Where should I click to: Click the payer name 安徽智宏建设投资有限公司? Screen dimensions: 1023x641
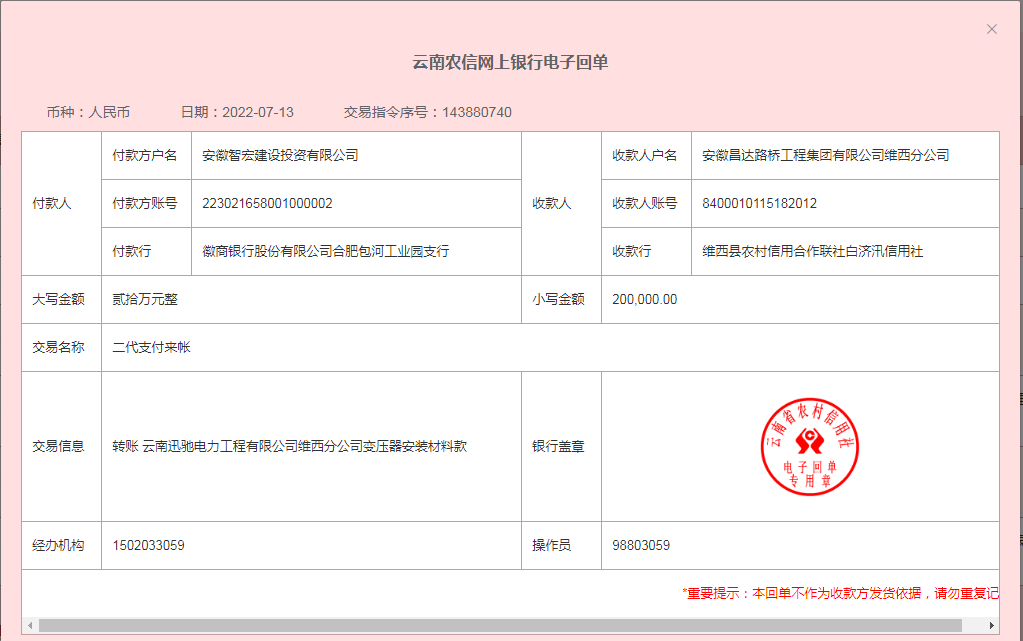coord(280,156)
